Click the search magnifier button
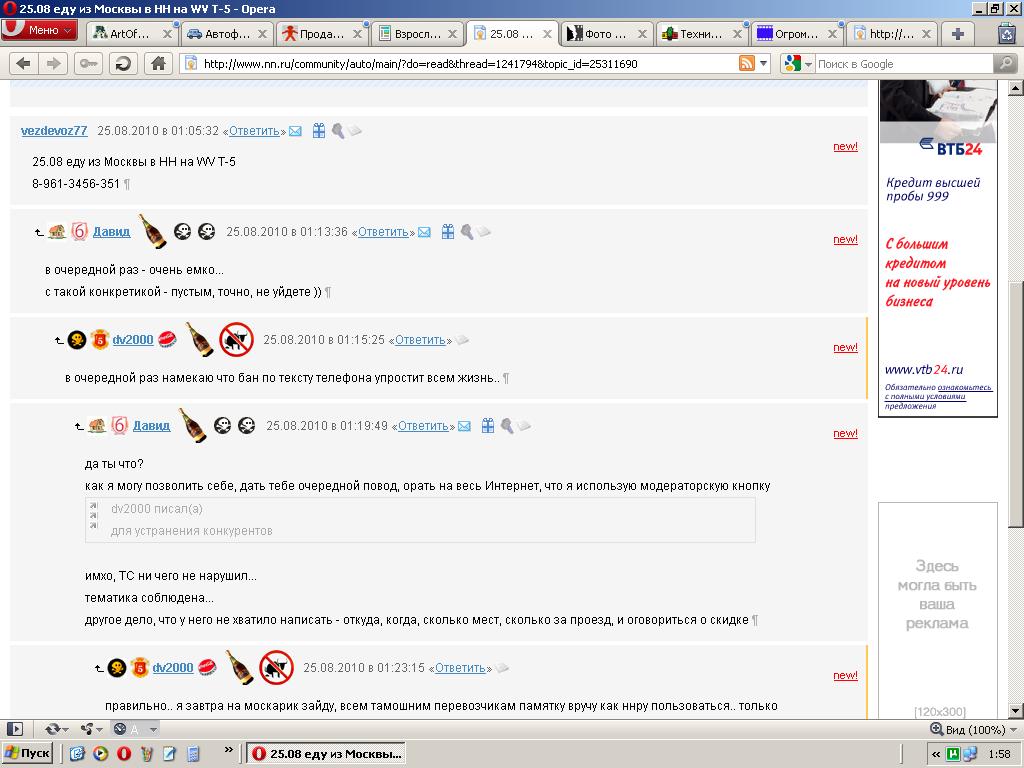 pos(1005,63)
